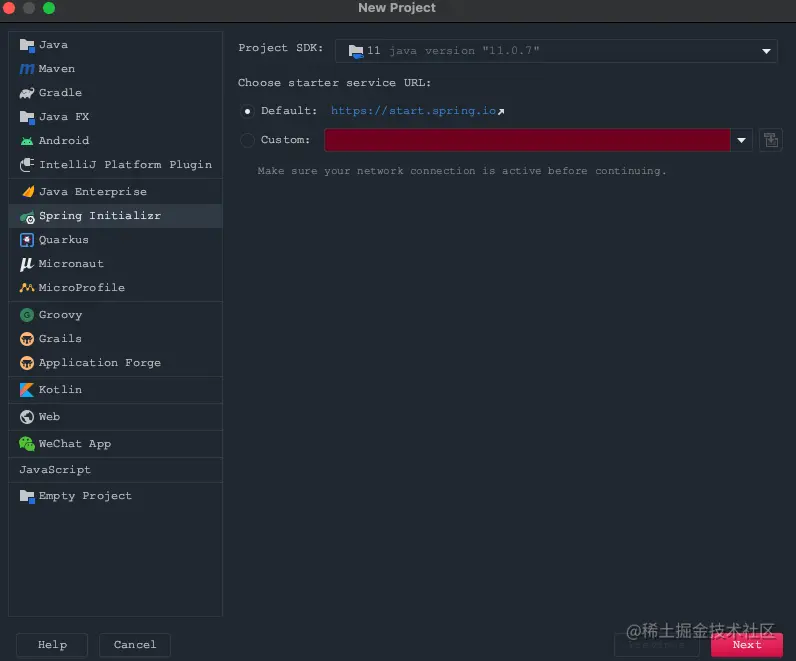Viewport: 796px width, 661px height.
Task: Select the Java FX label in list
Action: pyautogui.click(x=64, y=117)
